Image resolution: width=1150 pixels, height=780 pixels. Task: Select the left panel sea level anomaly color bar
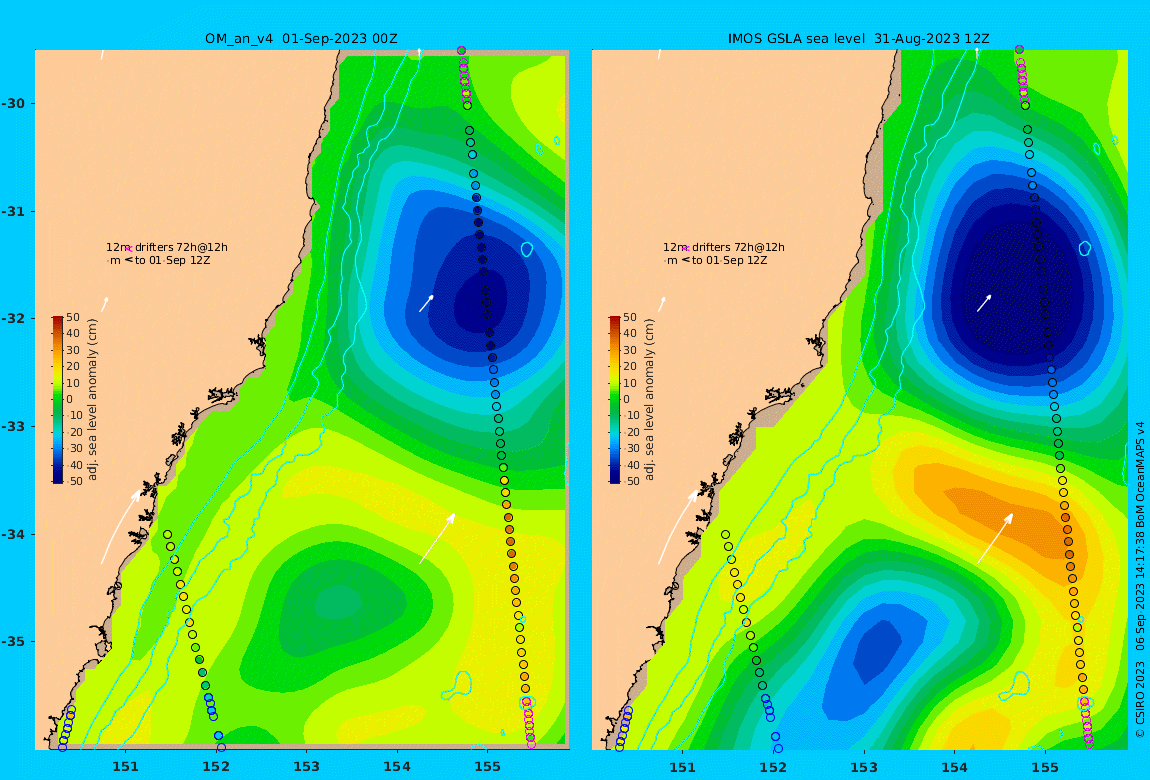[57, 400]
